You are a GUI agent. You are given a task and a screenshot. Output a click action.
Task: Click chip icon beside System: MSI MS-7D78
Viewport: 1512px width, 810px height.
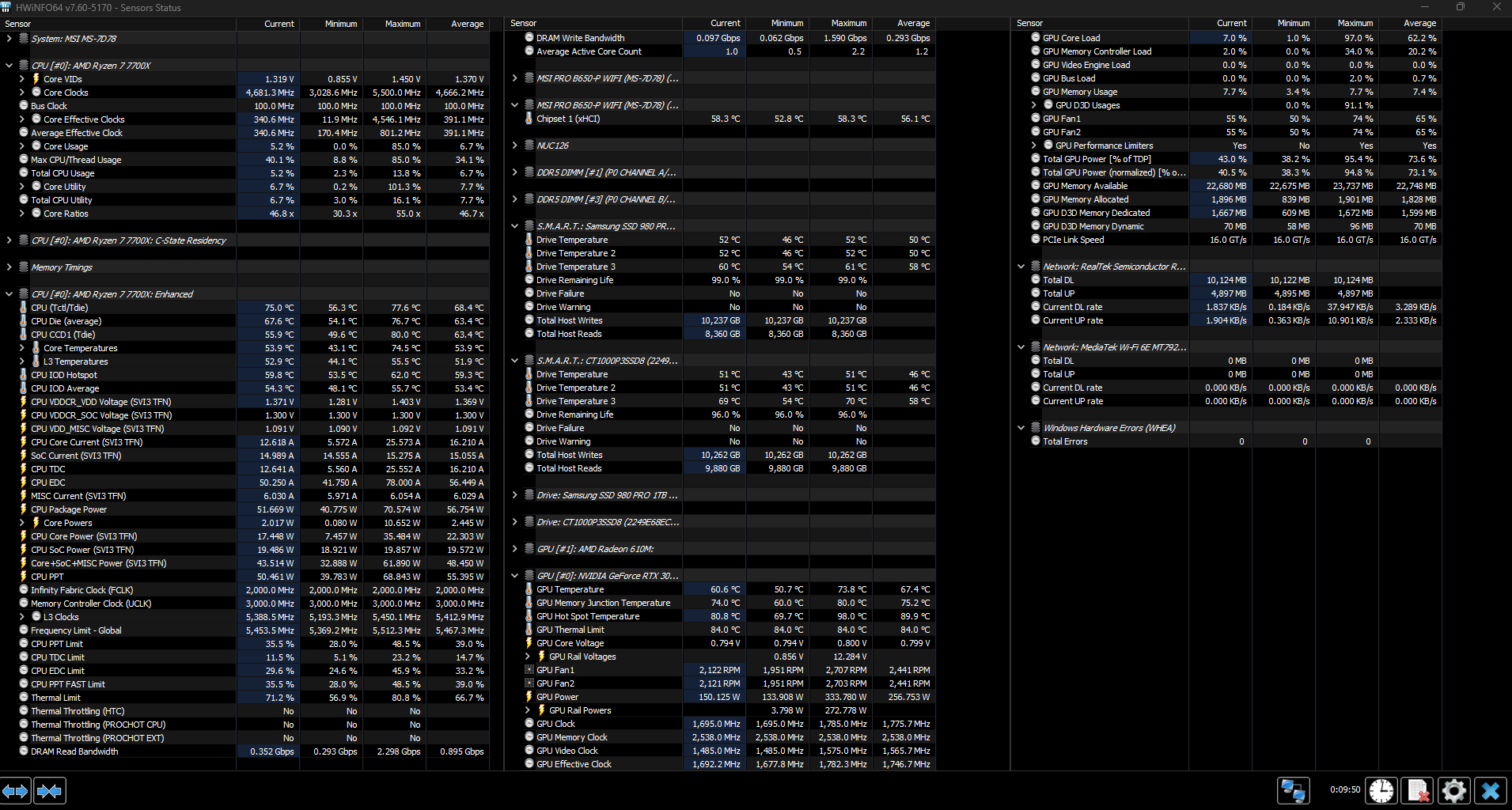[24, 38]
